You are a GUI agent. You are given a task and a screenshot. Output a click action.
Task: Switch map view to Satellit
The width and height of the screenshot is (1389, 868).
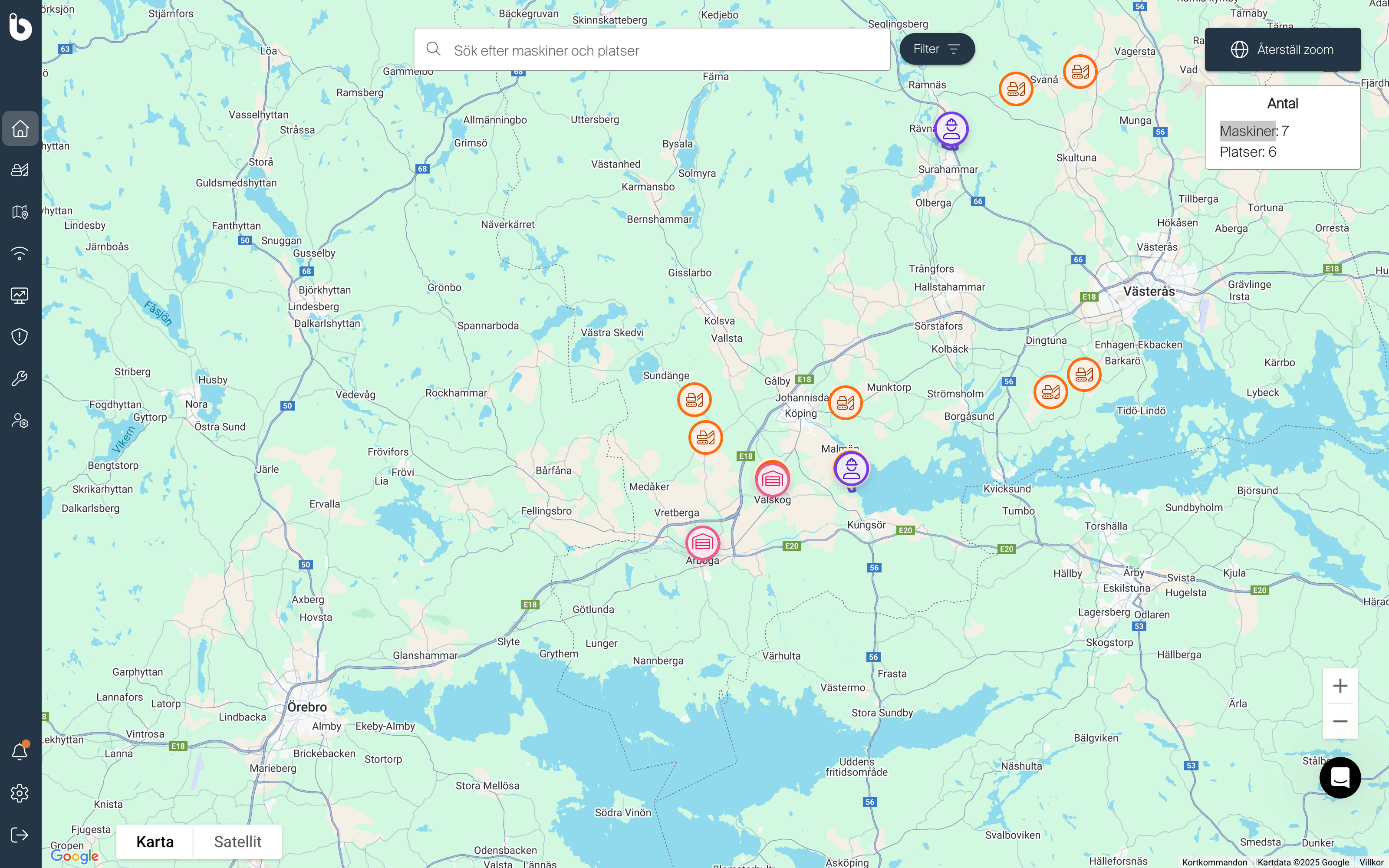click(x=237, y=842)
